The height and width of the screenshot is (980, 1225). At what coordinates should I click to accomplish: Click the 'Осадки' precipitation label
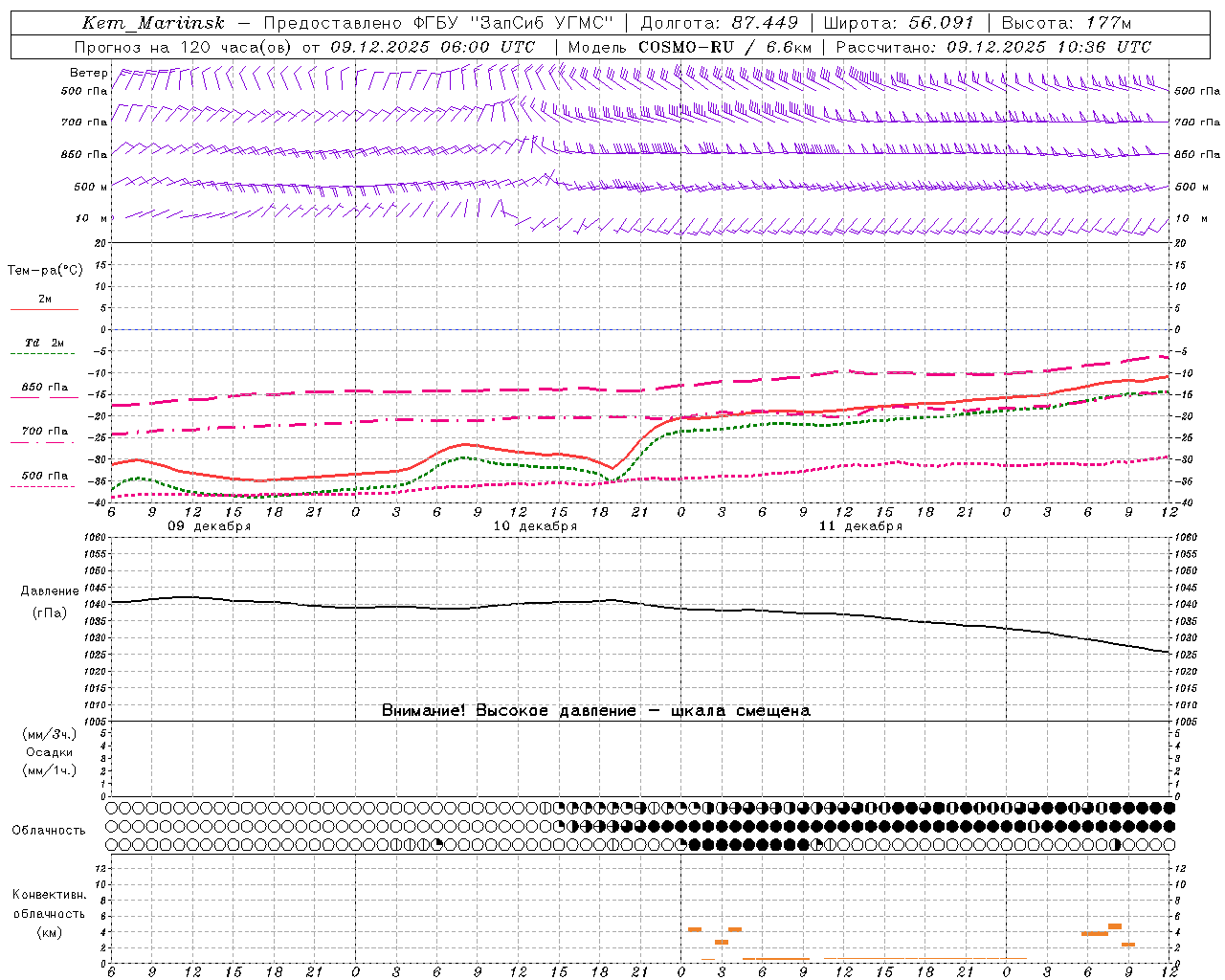50,752
